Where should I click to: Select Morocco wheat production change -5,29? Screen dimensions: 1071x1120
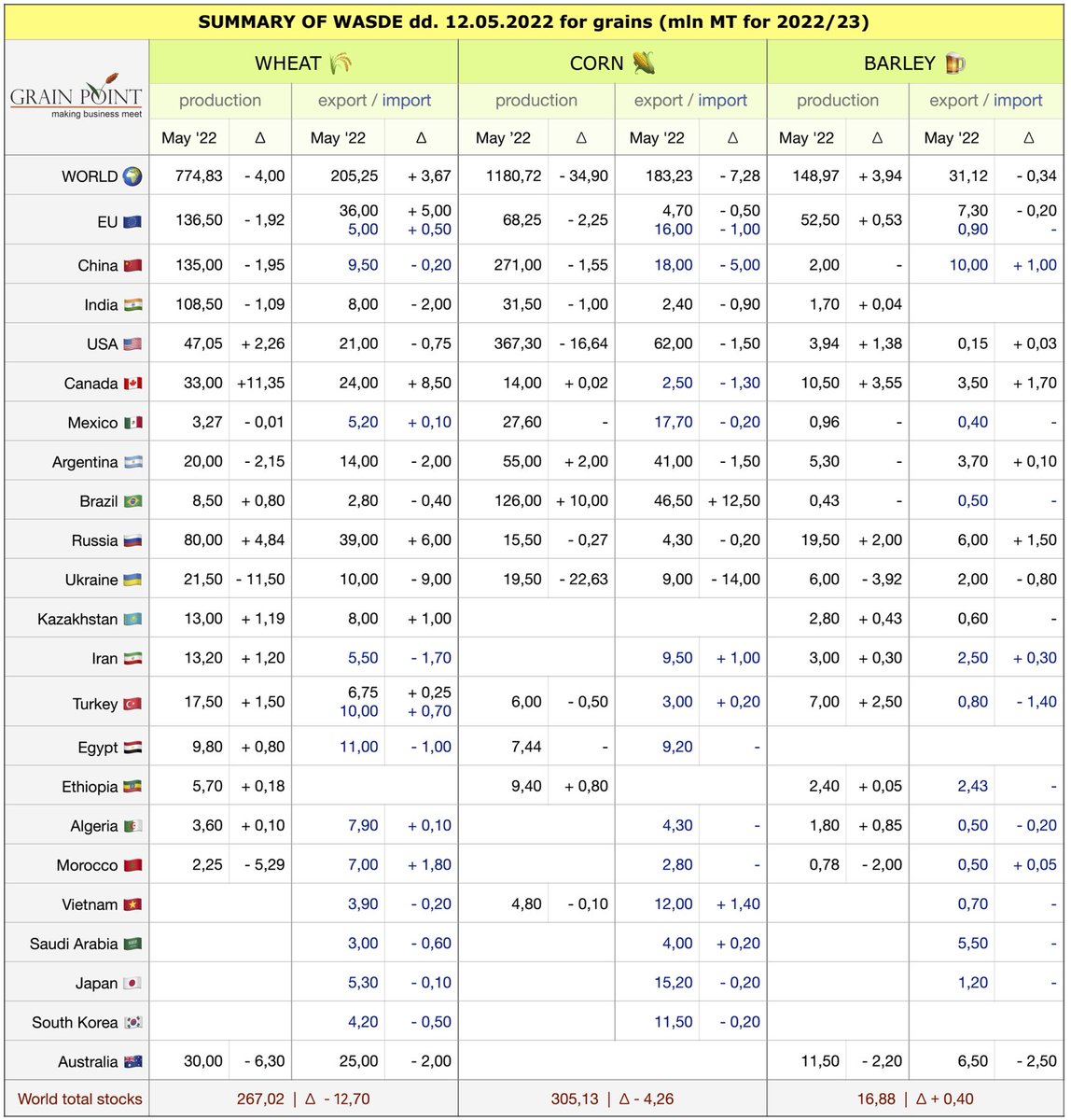coord(263,865)
